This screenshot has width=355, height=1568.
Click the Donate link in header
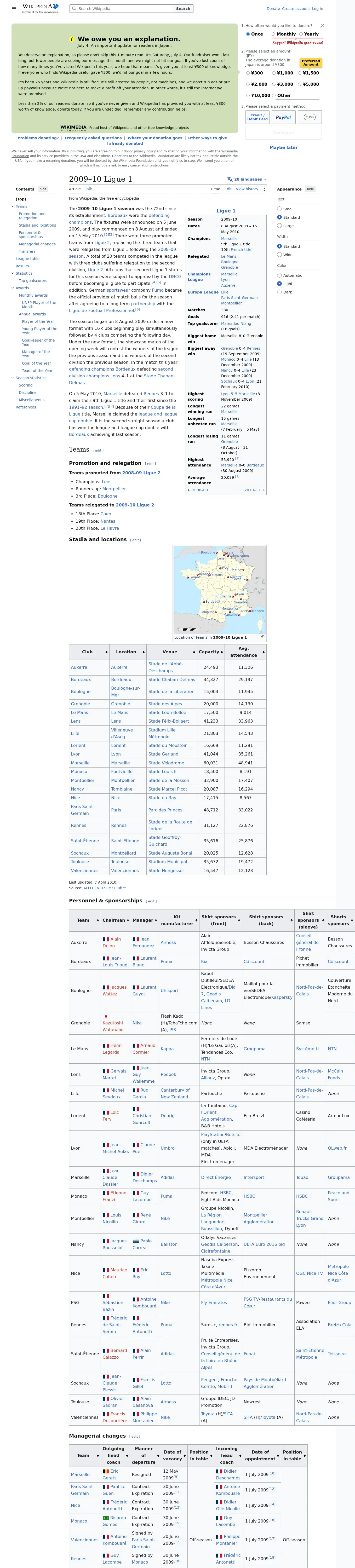click(273, 9)
